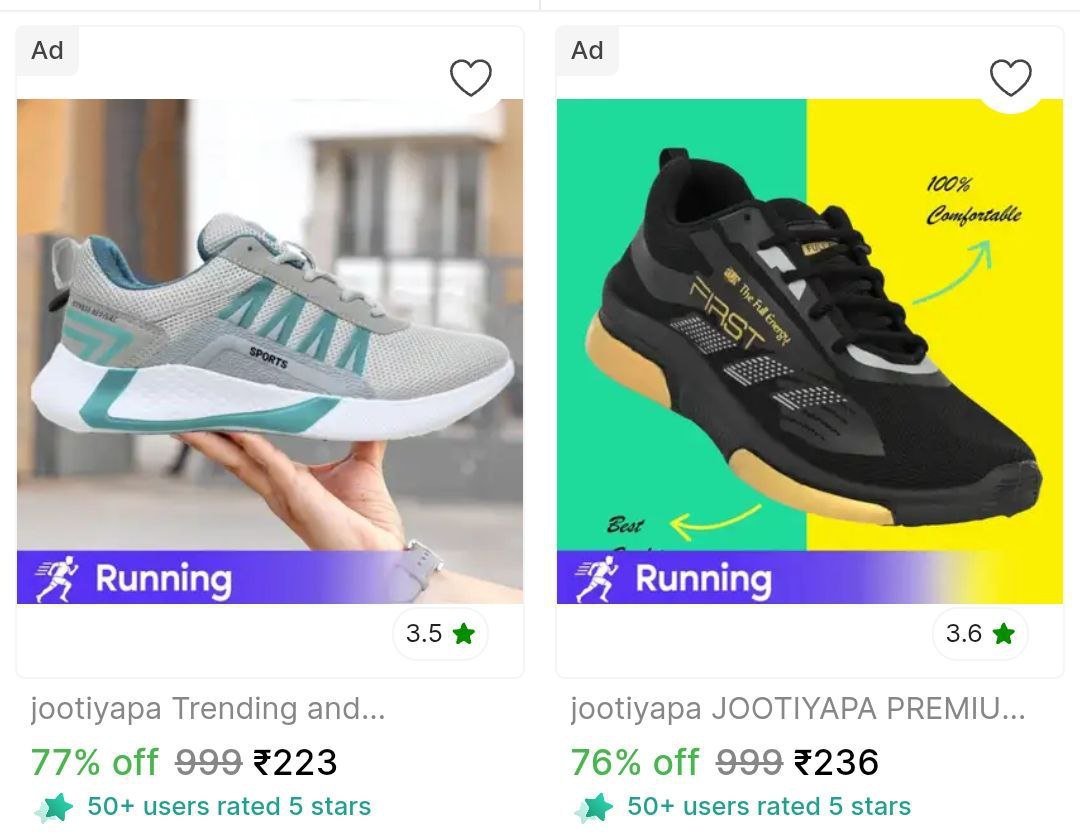The height and width of the screenshot is (839, 1080).
Task: Open 'jootiyapa JOOTIYAPA PREMIU...' product title
Action: pyautogui.click(x=798, y=709)
